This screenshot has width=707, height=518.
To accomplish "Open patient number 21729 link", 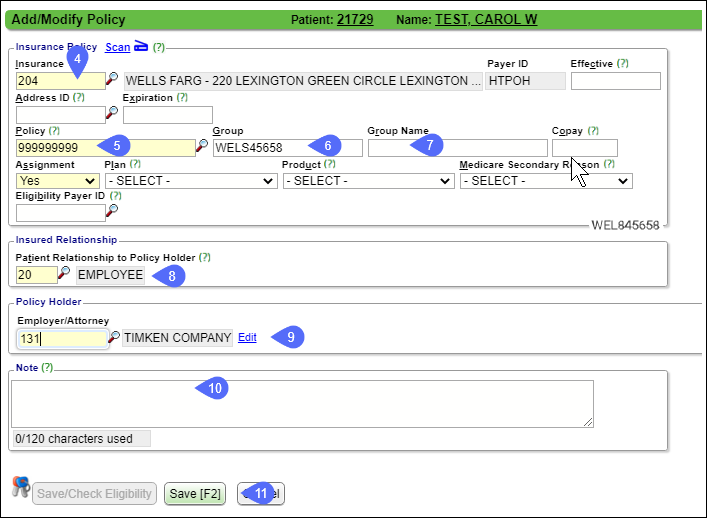I will click(354, 19).
